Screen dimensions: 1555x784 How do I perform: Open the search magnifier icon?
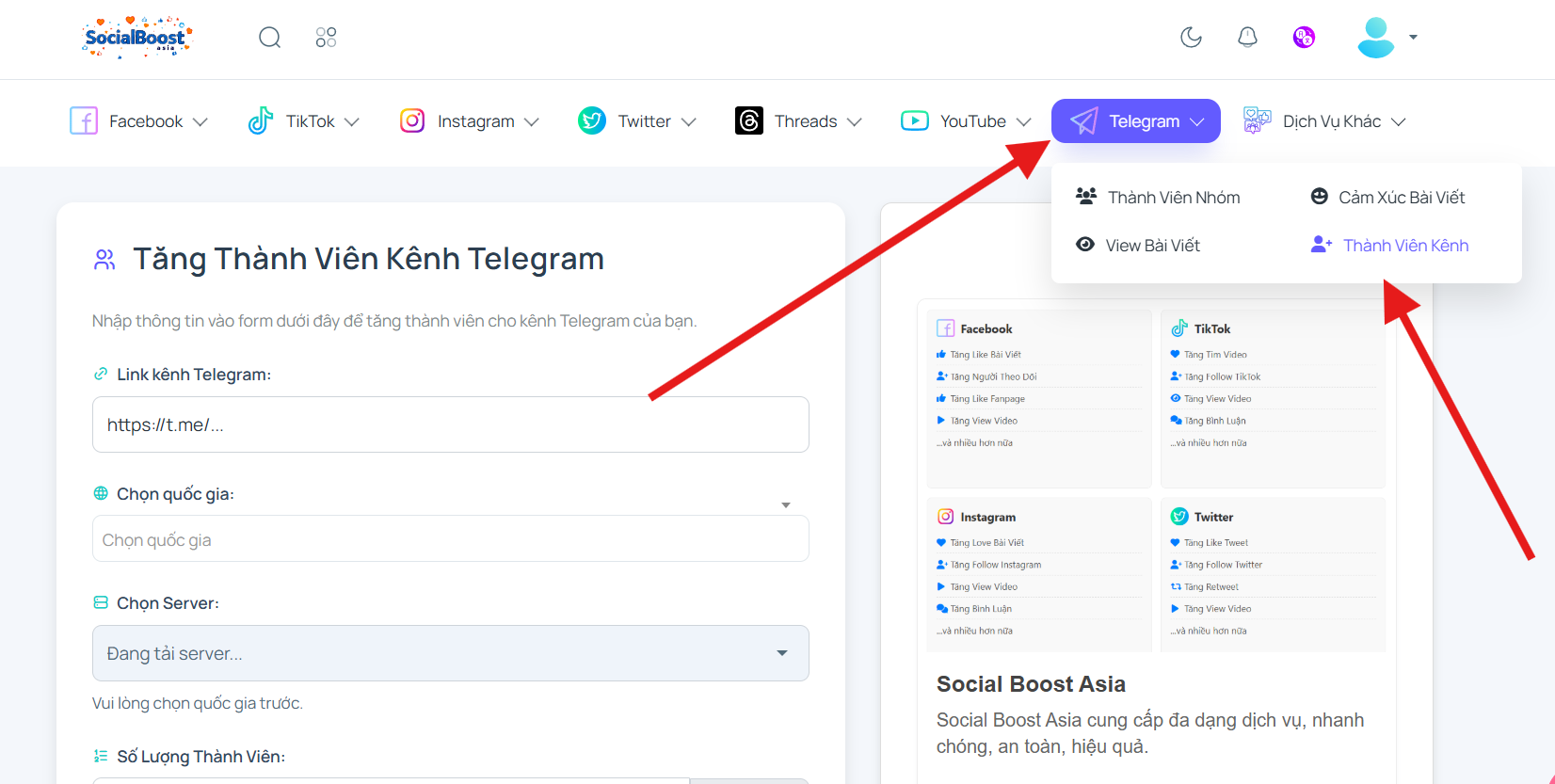click(x=270, y=38)
